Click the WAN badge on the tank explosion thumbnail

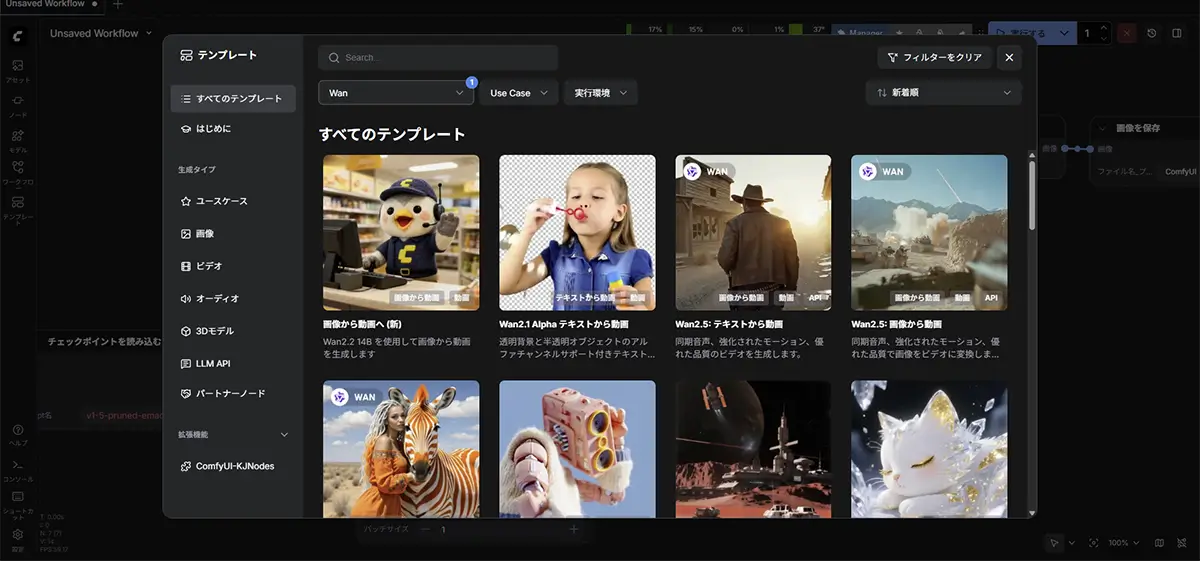click(882, 171)
